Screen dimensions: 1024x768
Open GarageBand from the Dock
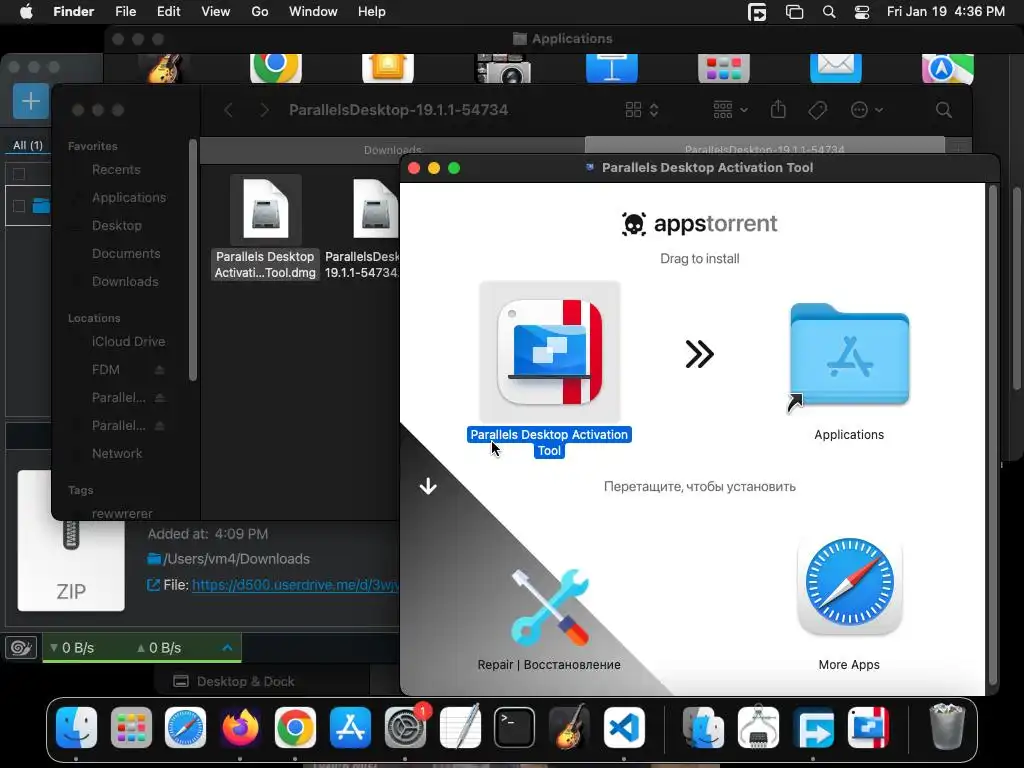pos(569,728)
